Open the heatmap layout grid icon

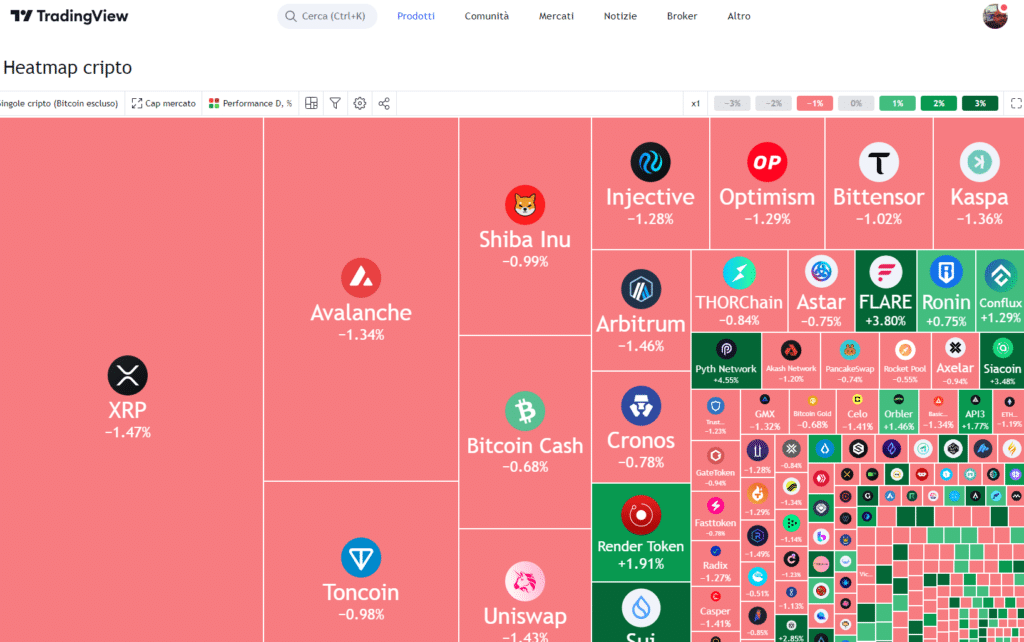312,103
